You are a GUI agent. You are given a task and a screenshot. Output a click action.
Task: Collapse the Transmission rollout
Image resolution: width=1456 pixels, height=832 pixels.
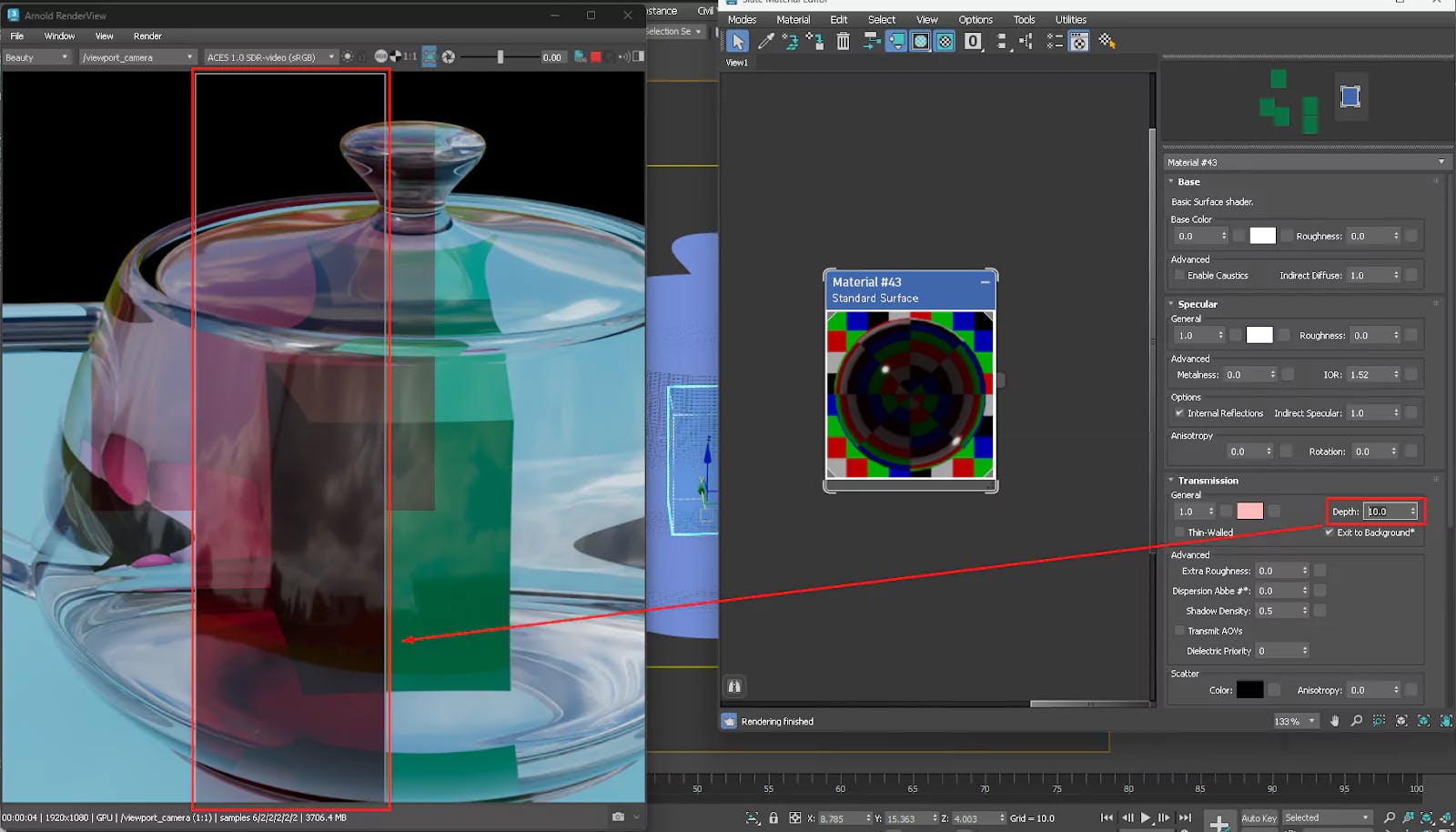[x=1171, y=481]
